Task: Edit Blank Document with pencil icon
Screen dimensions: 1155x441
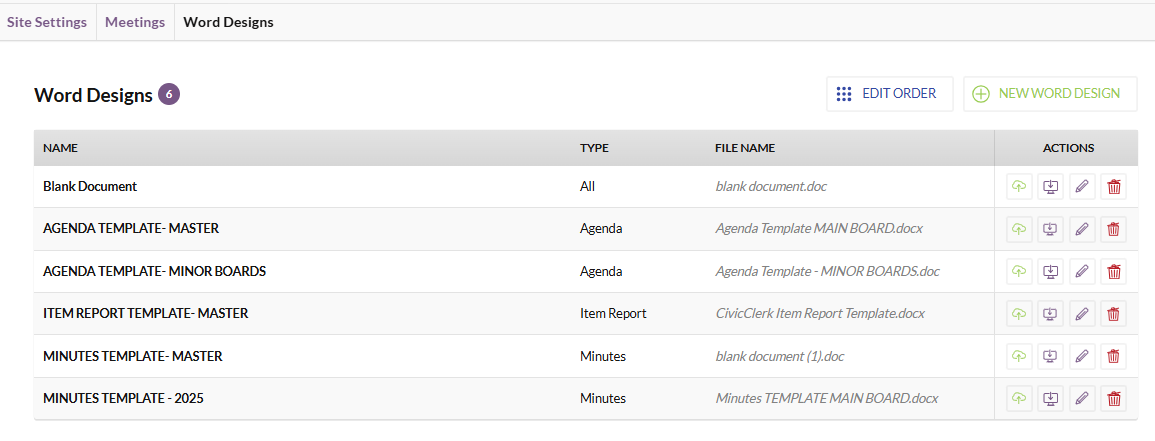Action: [1081, 187]
